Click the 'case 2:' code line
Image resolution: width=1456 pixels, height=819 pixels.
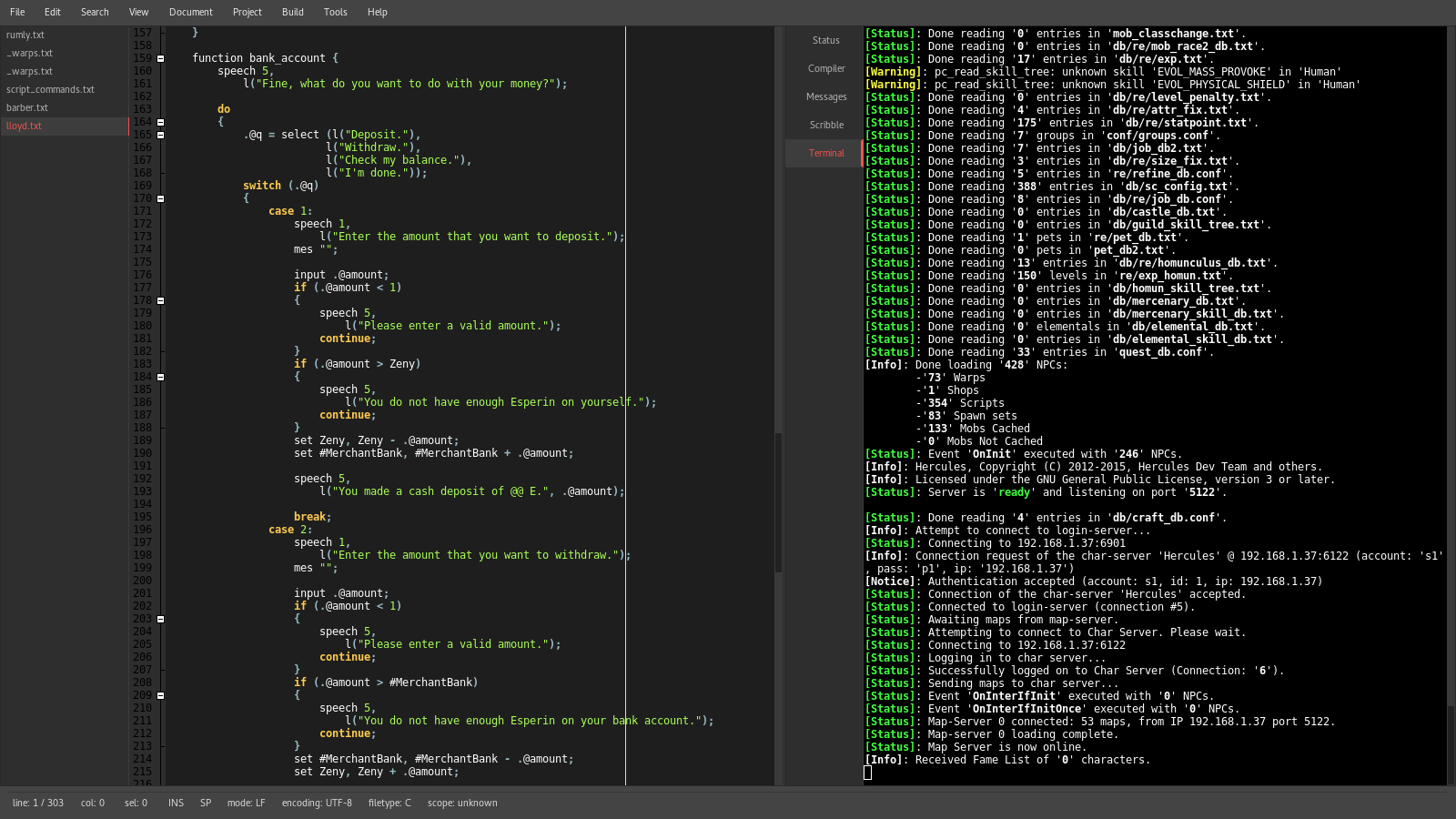290,530
